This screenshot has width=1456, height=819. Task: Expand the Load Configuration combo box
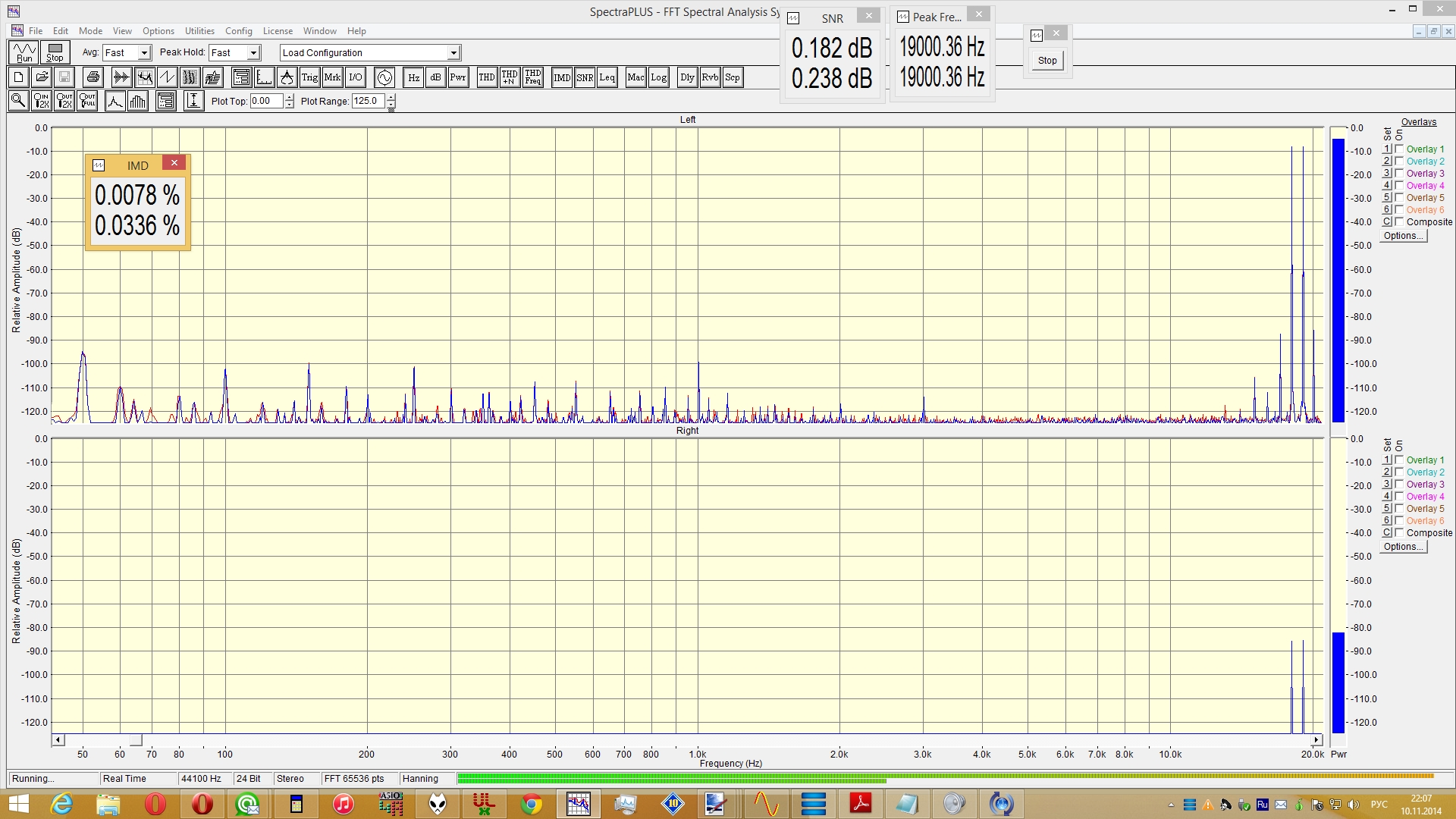(x=453, y=53)
